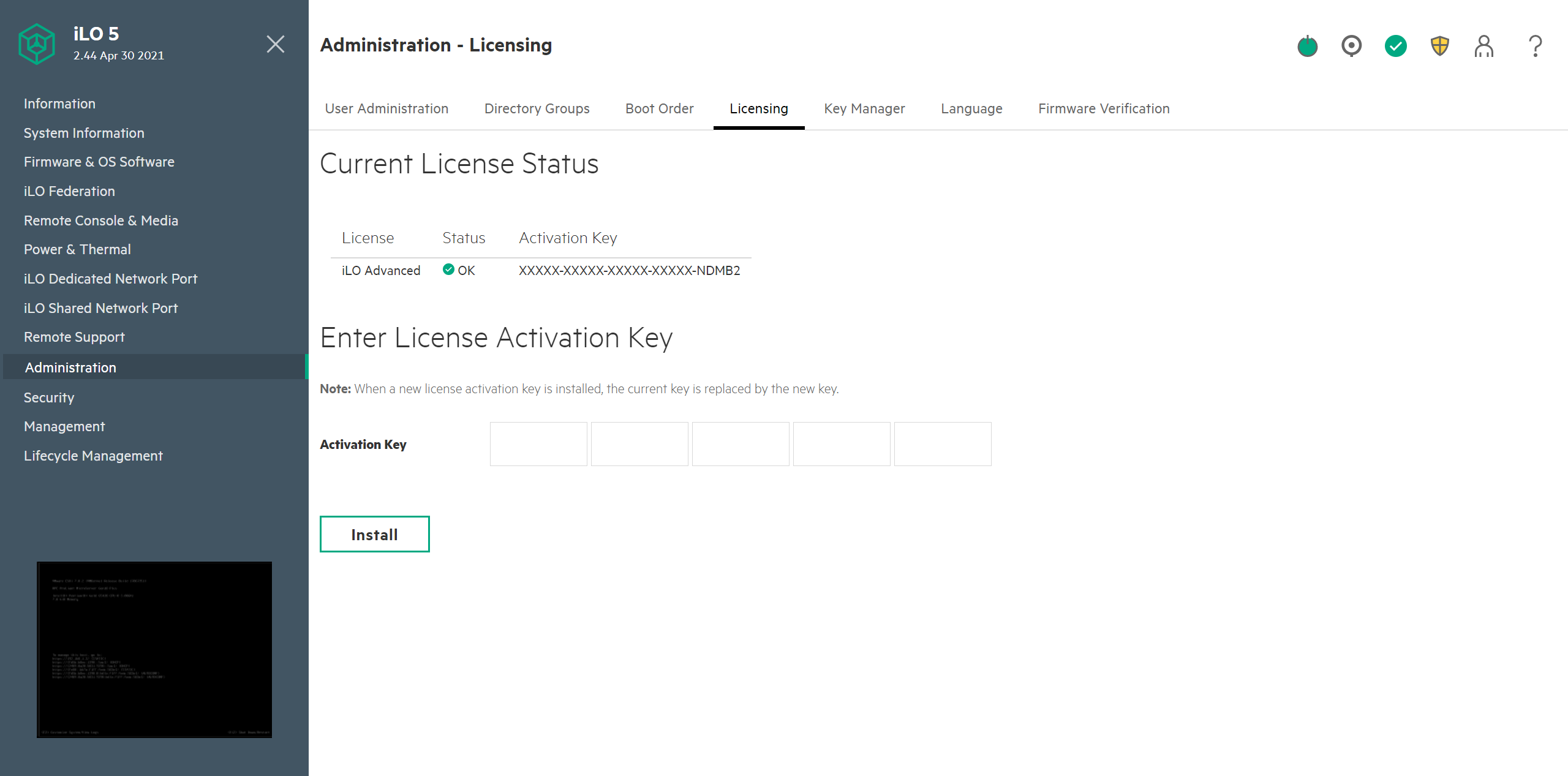Switch to the Key Manager tab
This screenshot has height=776, width=1568.
click(x=864, y=108)
